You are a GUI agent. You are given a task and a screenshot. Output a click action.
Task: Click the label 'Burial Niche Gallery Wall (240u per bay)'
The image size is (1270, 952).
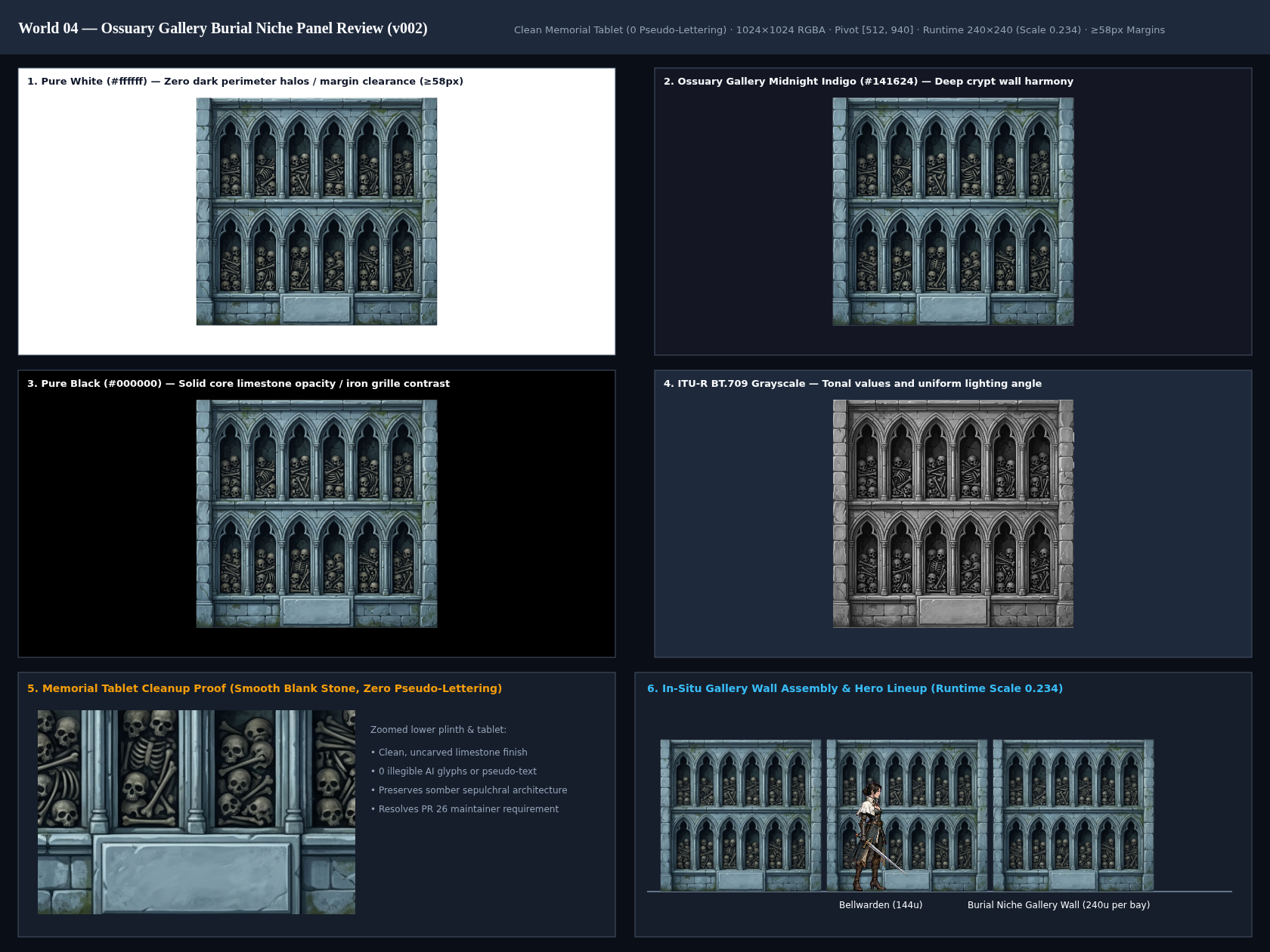tap(1058, 905)
